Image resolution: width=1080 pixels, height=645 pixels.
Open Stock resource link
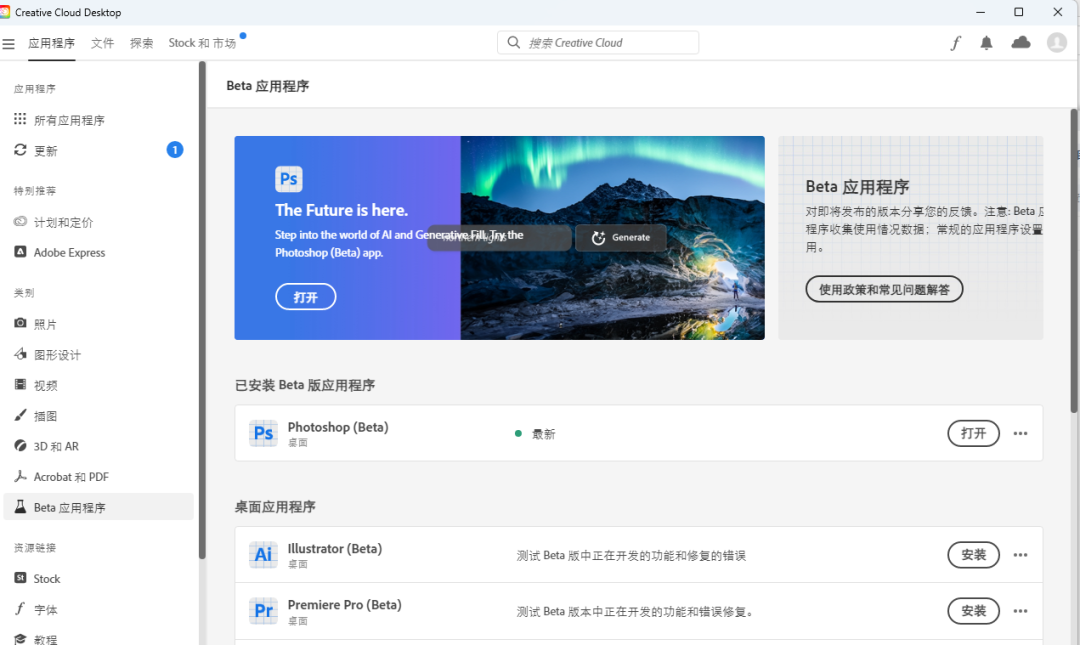point(98,579)
